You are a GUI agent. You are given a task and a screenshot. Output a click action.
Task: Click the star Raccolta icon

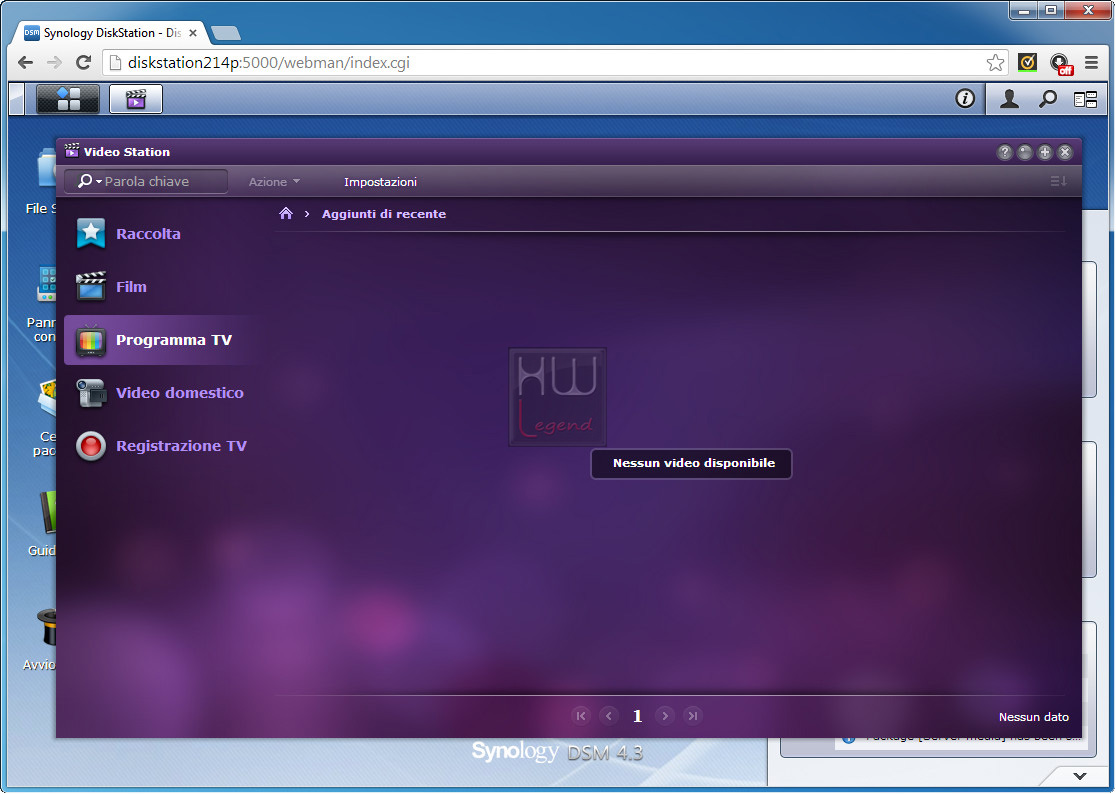click(x=91, y=234)
